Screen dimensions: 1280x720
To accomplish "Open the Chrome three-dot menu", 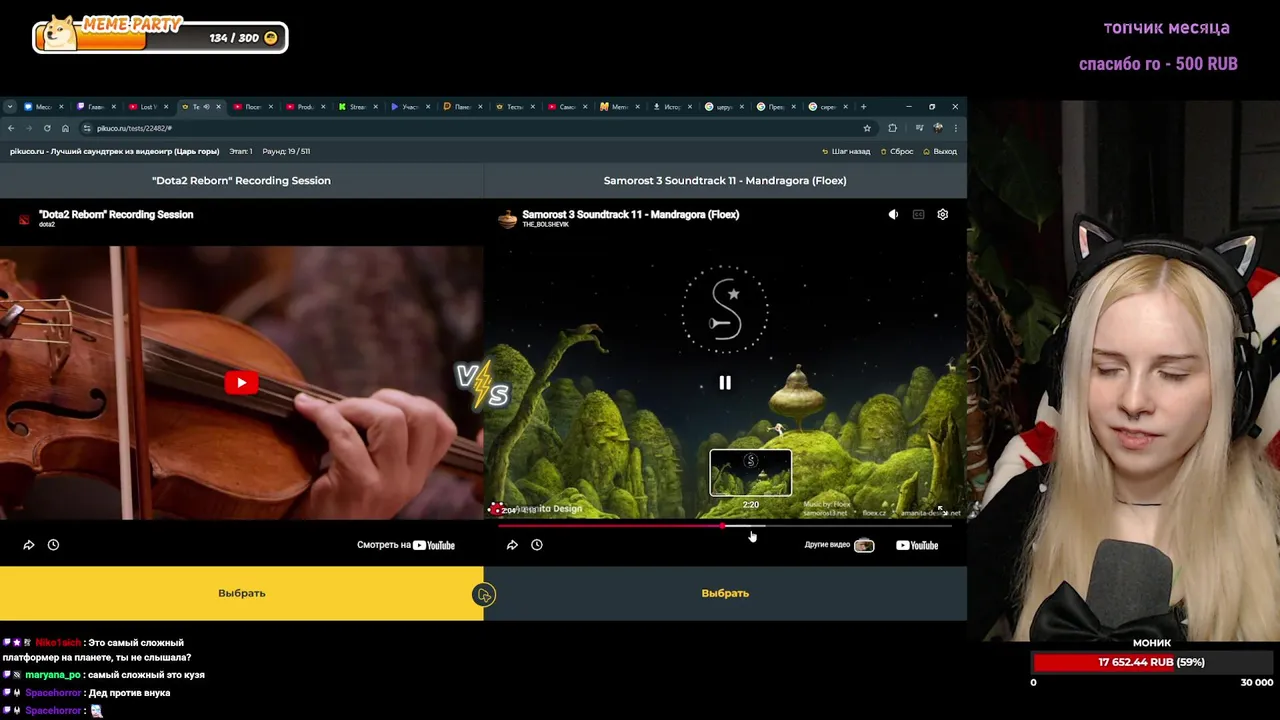I will point(956,128).
